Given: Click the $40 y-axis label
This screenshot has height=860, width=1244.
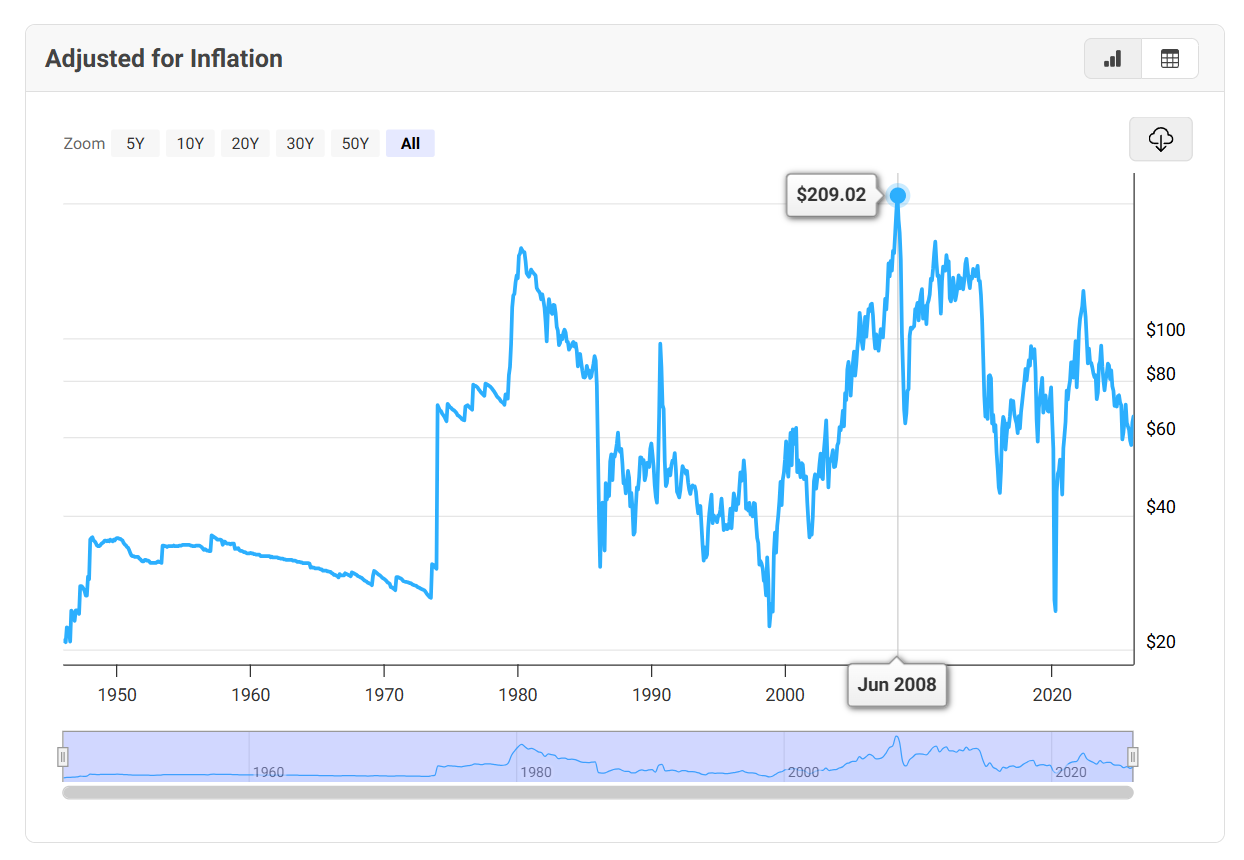Looking at the screenshot, I should click(1161, 508).
